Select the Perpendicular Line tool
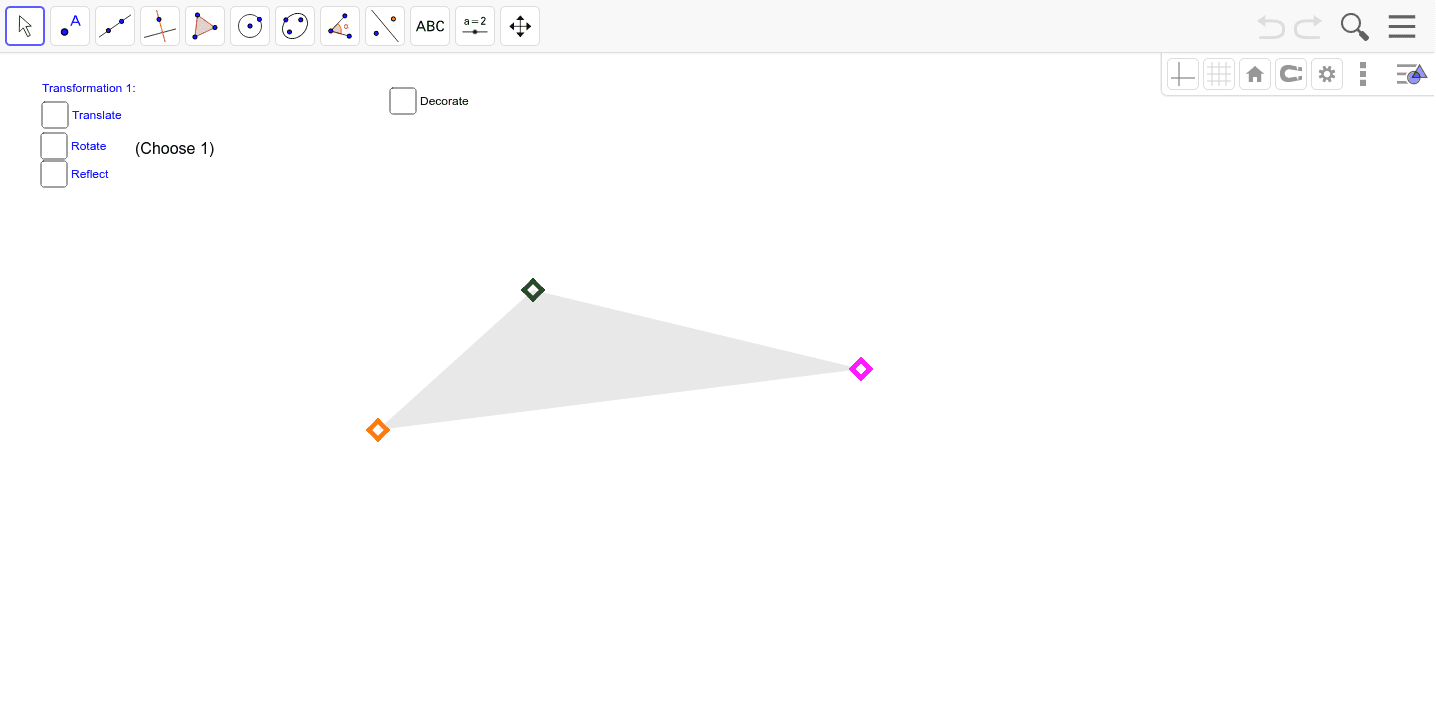 coord(160,26)
